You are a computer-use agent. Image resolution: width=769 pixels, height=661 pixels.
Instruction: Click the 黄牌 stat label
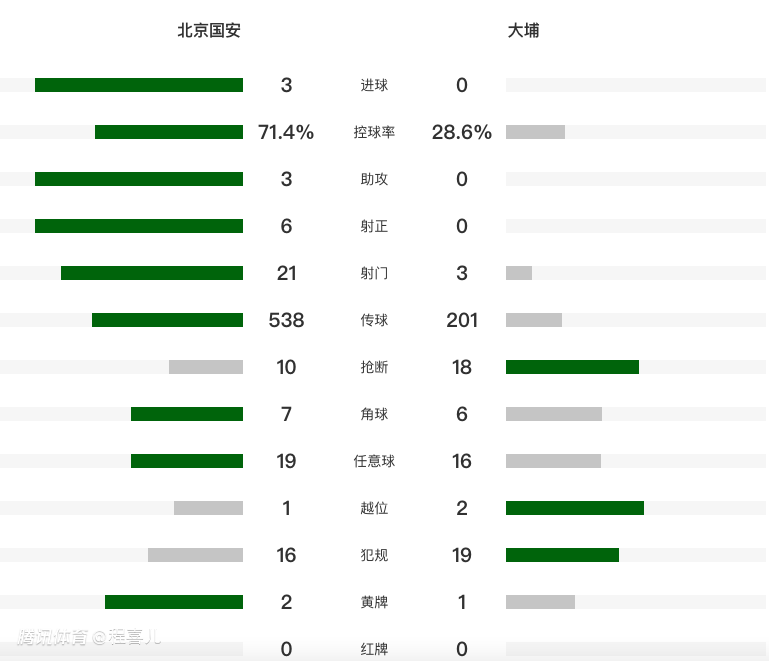click(x=374, y=603)
